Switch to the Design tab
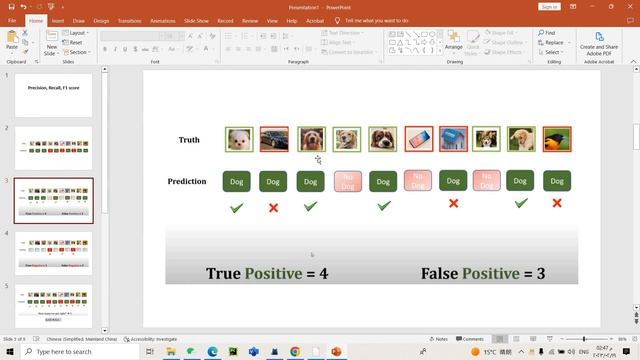The image size is (640, 360). point(101,20)
